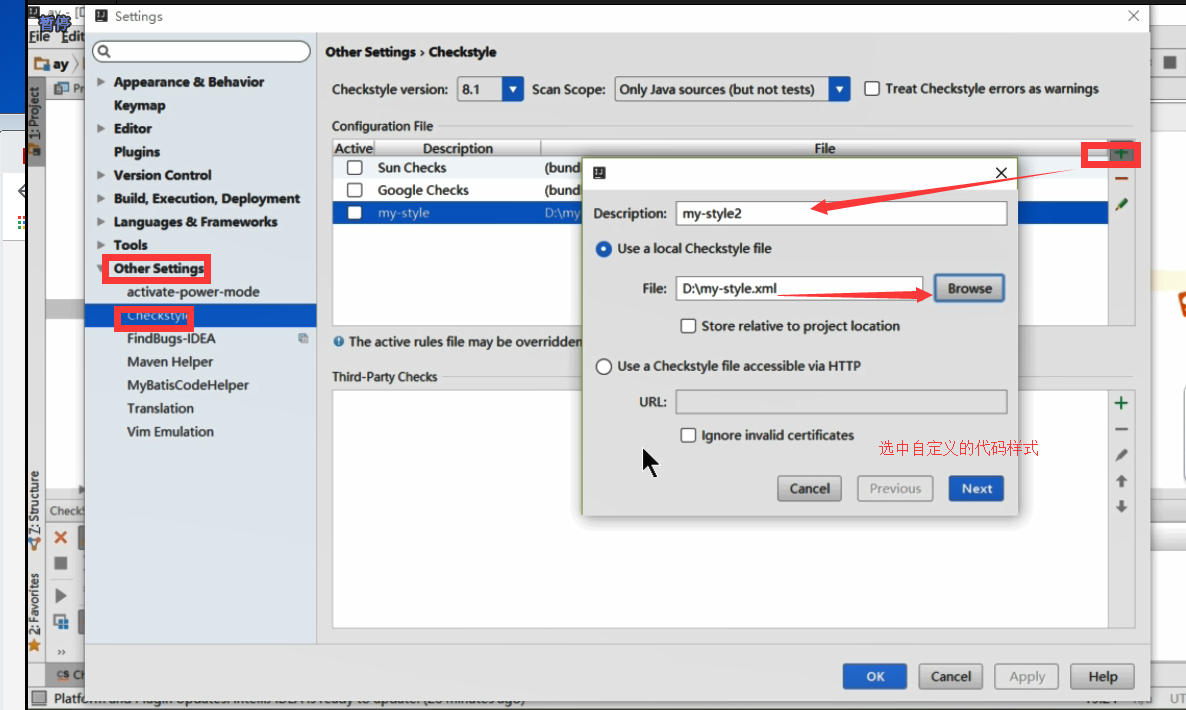This screenshot has width=1186, height=710.
Task: Activate the my-style configuration checkbox
Action: 354,212
